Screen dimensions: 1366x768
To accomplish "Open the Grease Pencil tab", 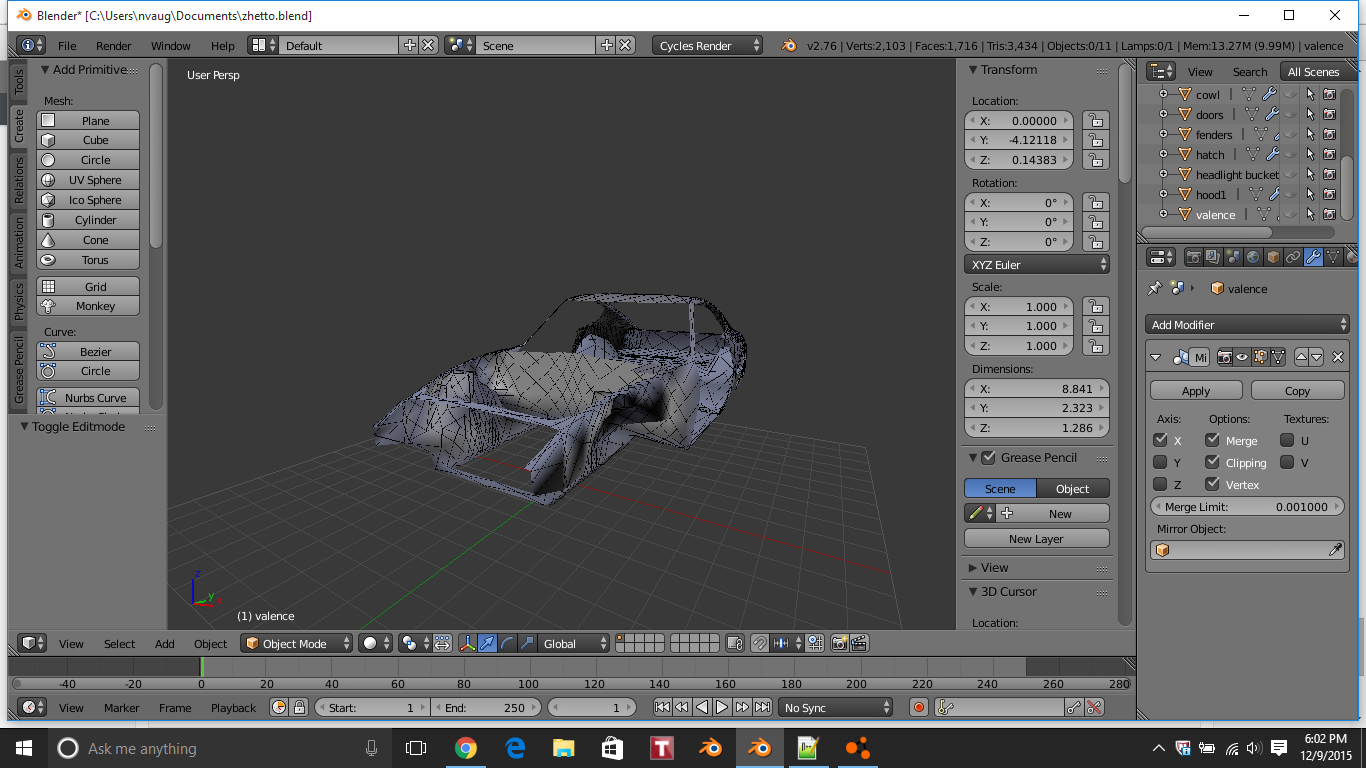I will pos(18,370).
